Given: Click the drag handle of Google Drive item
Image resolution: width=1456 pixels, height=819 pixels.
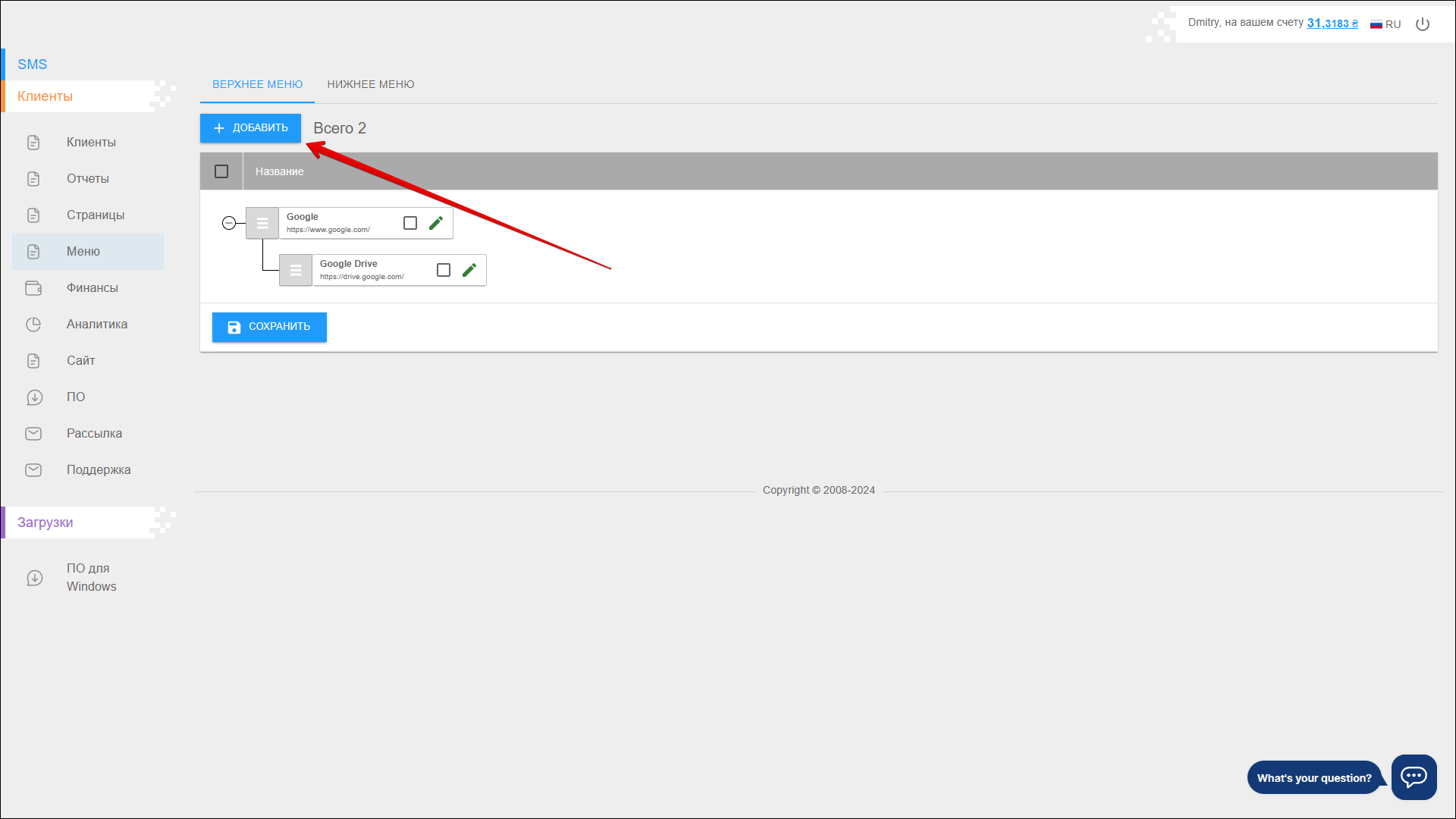Looking at the screenshot, I should click(x=296, y=270).
